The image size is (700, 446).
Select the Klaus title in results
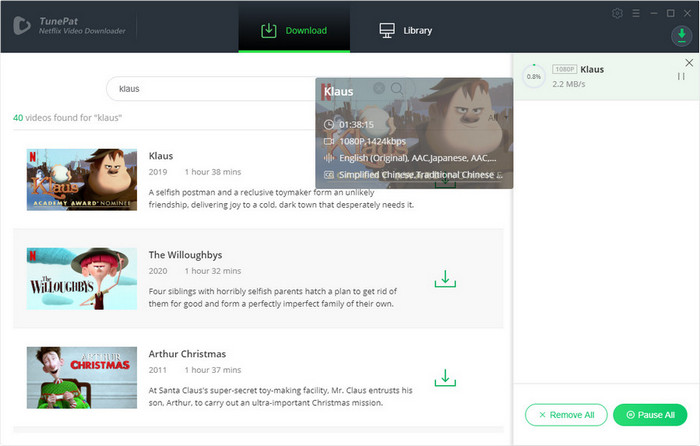tap(161, 156)
